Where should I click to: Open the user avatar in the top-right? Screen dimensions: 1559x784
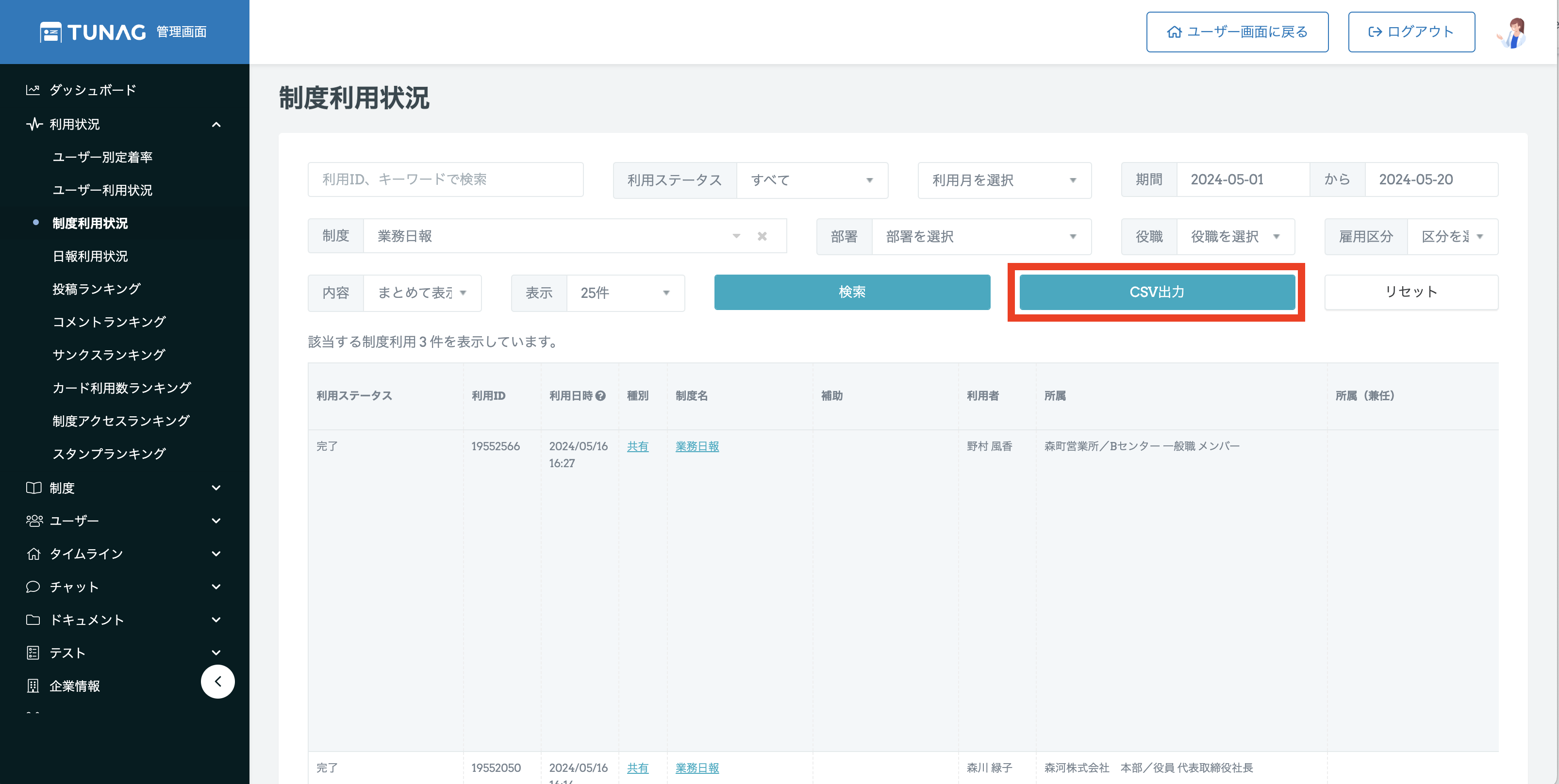pyautogui.click(x=1513, y=33)
